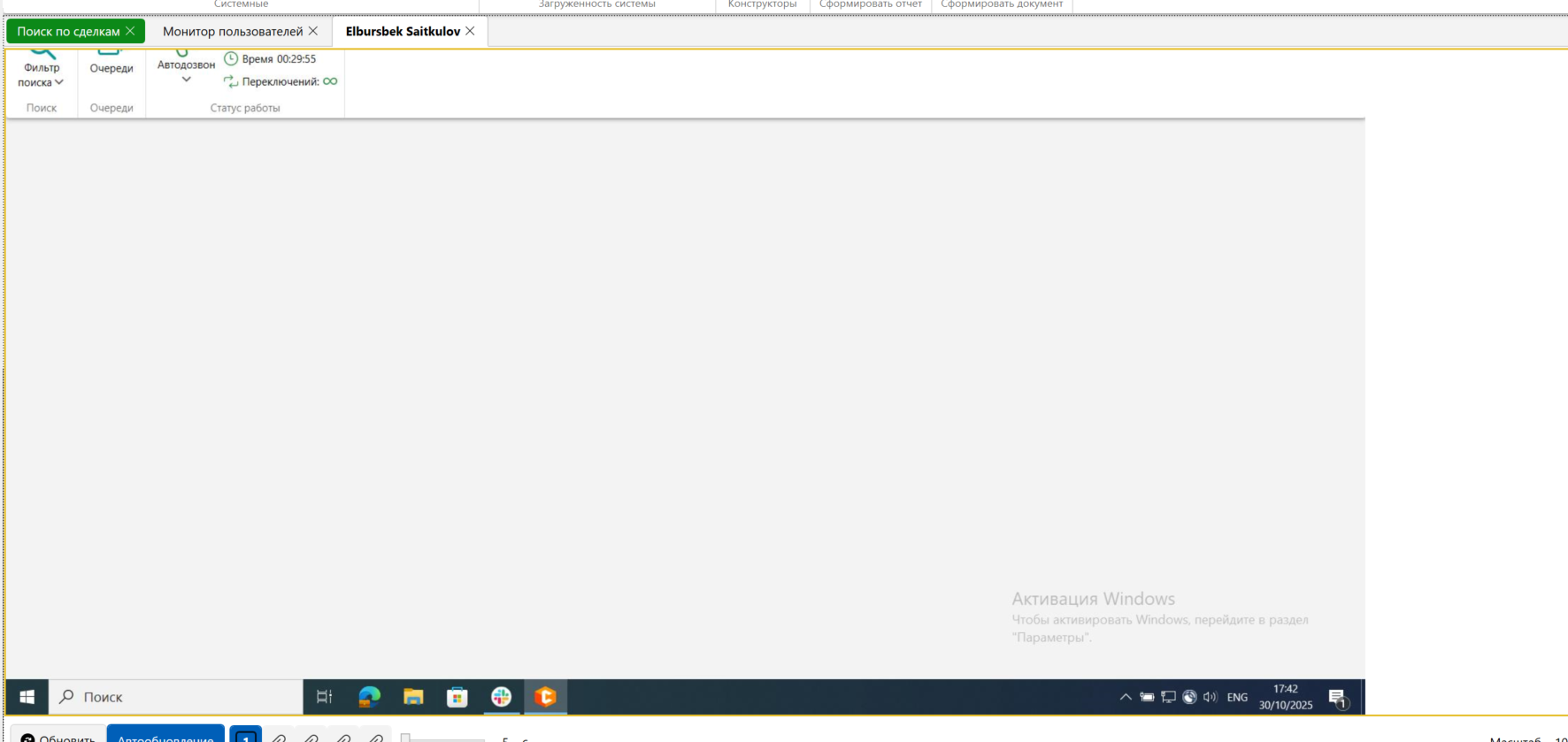The image size is (1568, 742).
Task: Open the notification center icon
Action: pos(1338,698)
